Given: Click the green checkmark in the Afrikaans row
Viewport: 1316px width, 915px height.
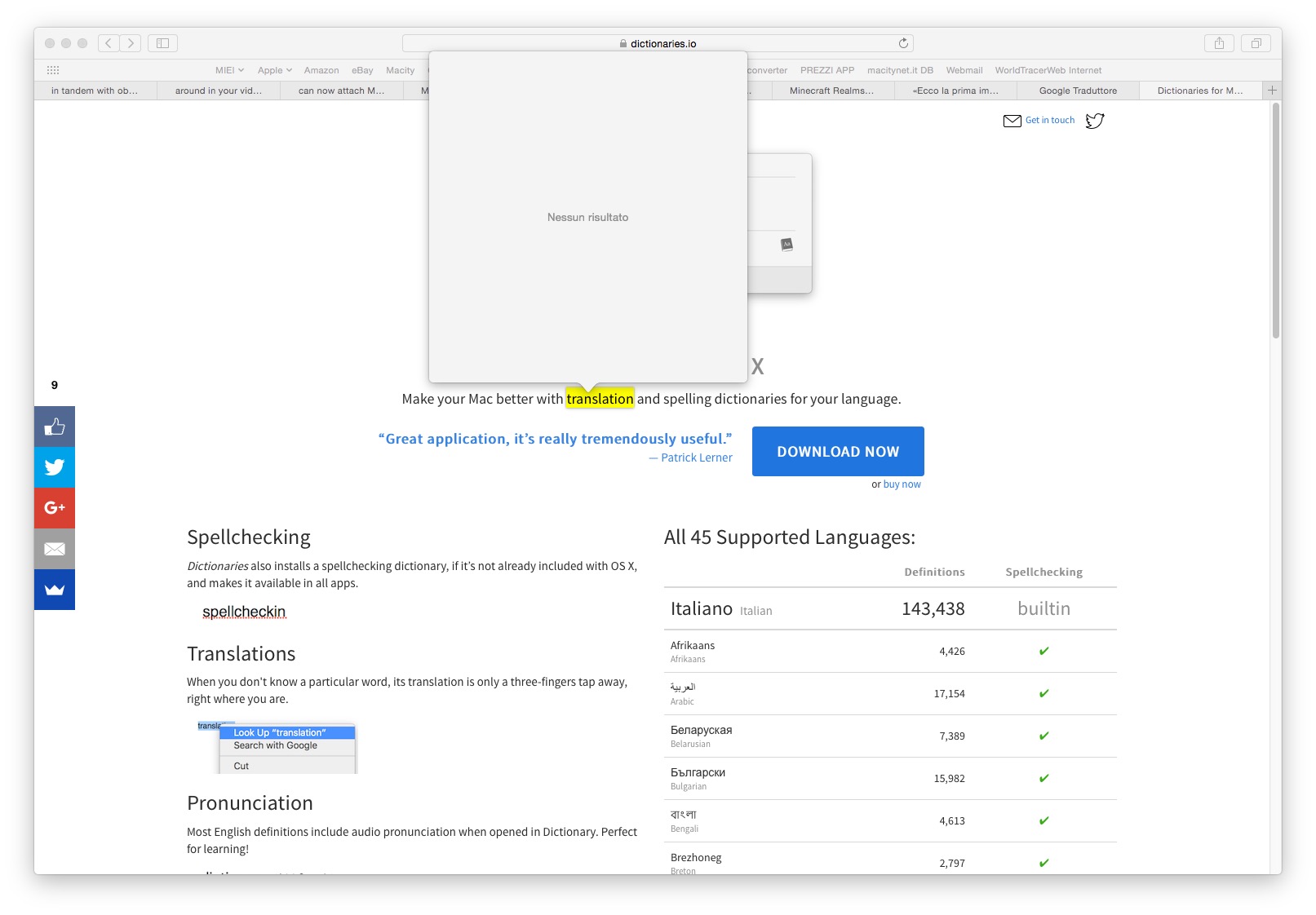Looking at the screenshot, I should click(1043, 651).
